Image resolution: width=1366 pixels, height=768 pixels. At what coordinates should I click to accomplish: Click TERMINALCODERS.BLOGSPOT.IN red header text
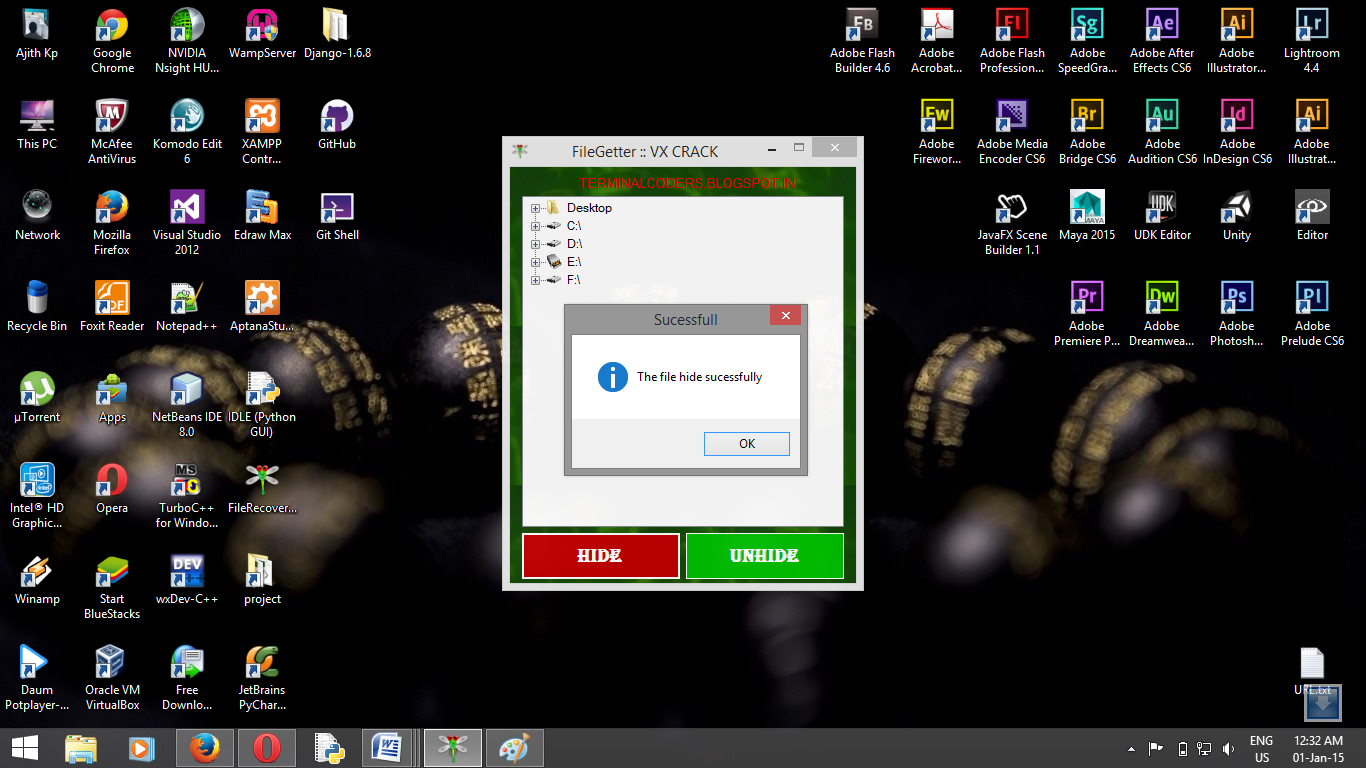(688, 184)
